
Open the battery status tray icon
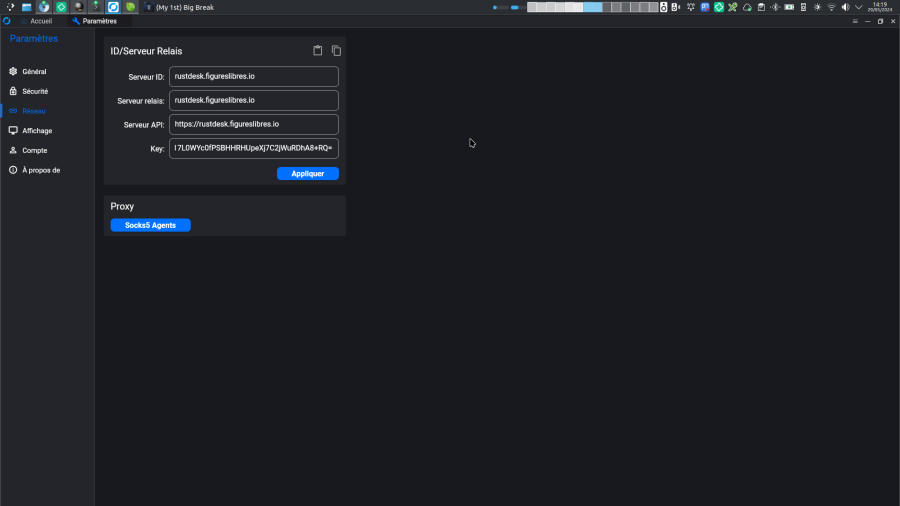[x=789, y=7]
